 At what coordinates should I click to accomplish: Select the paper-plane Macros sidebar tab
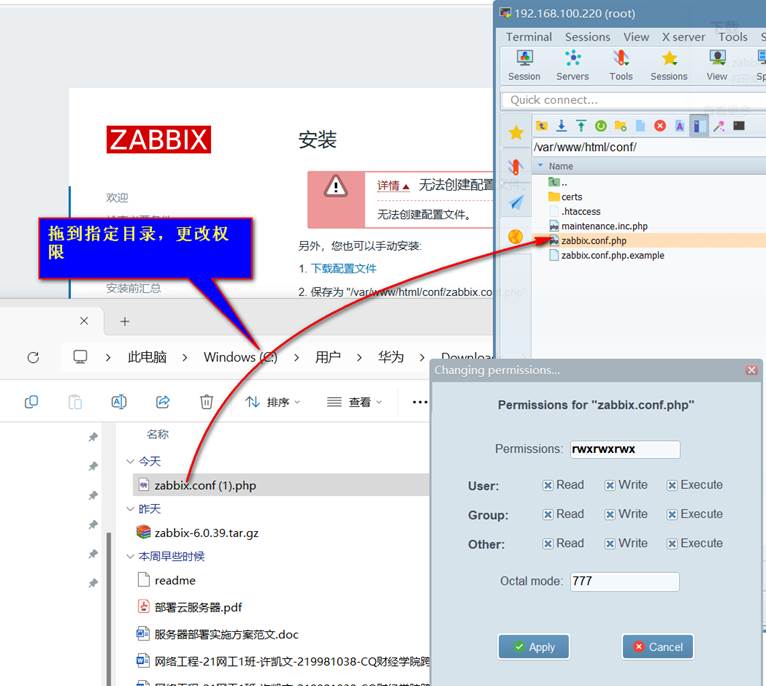516,202
